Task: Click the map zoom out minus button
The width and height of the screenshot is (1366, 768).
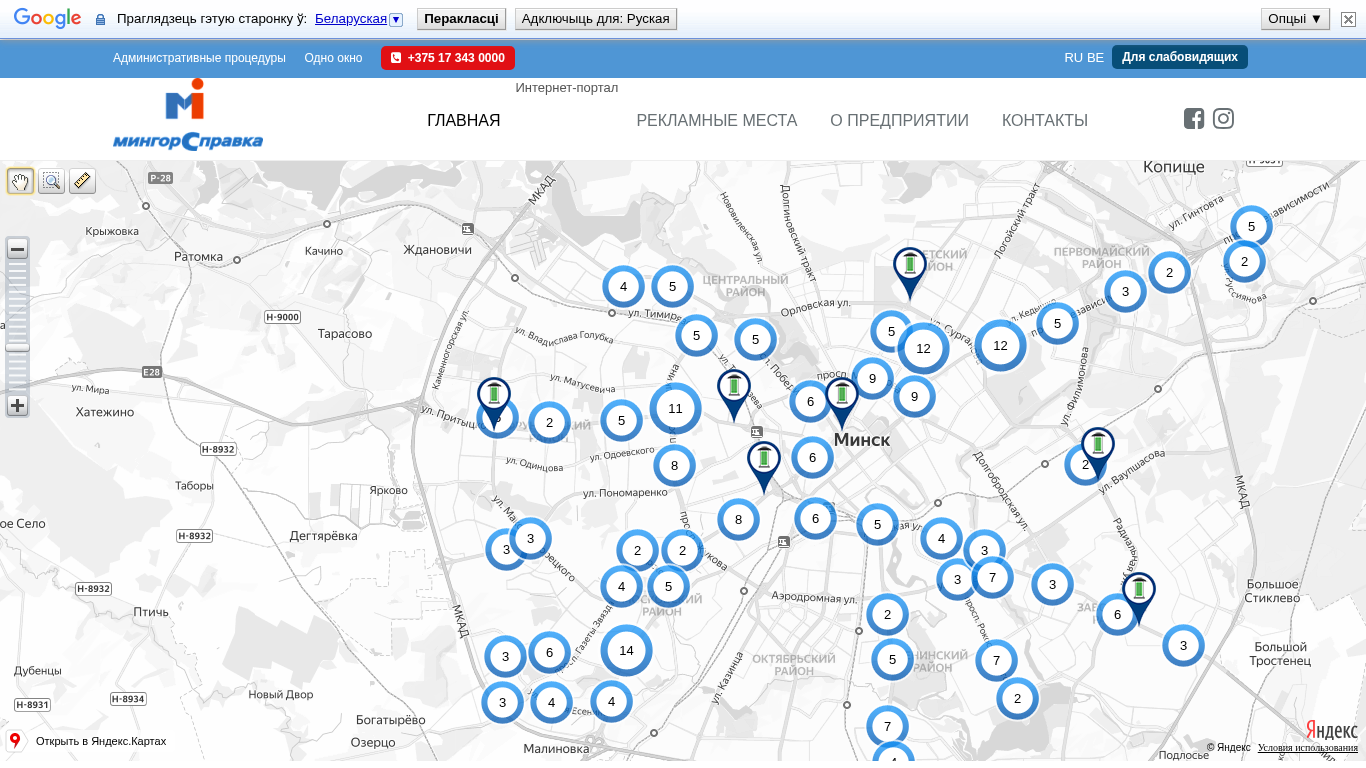Action: 17,249
